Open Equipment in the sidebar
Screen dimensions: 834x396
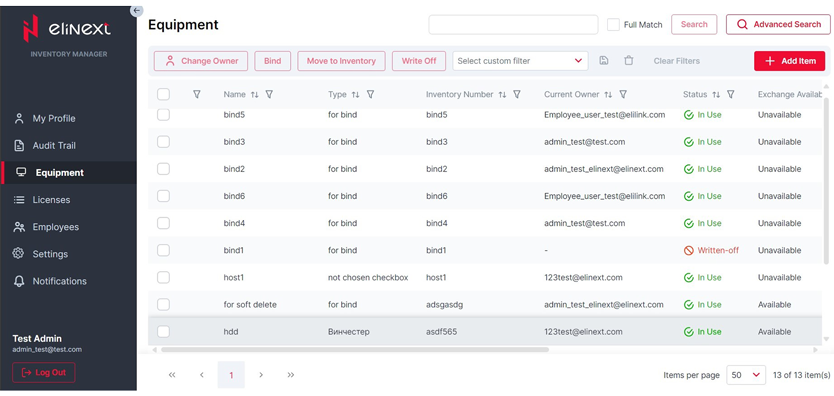(x=68, y=173)
